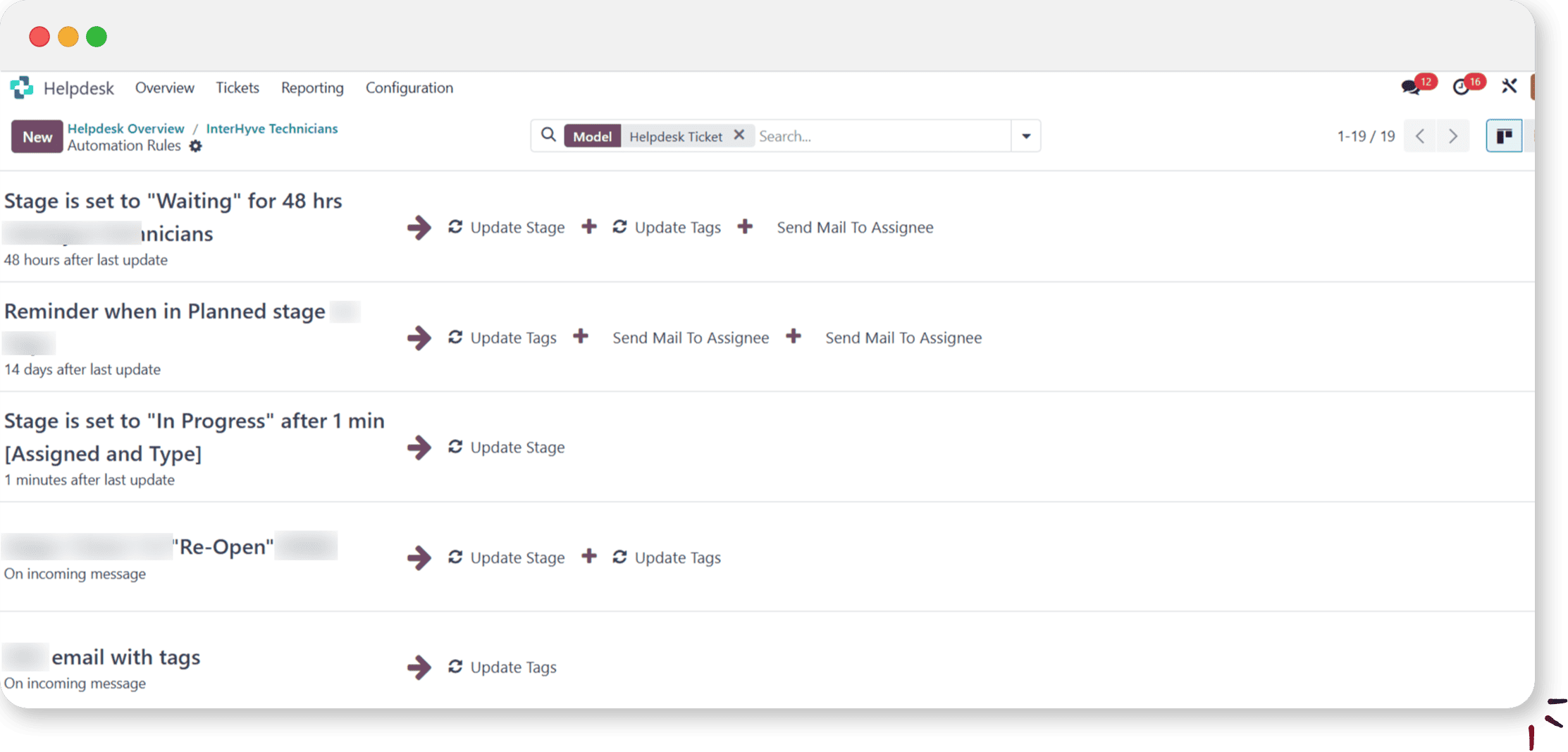Open the Reporting menu
The height and width of the screenshot is (752, 1568).
[312, 87]
